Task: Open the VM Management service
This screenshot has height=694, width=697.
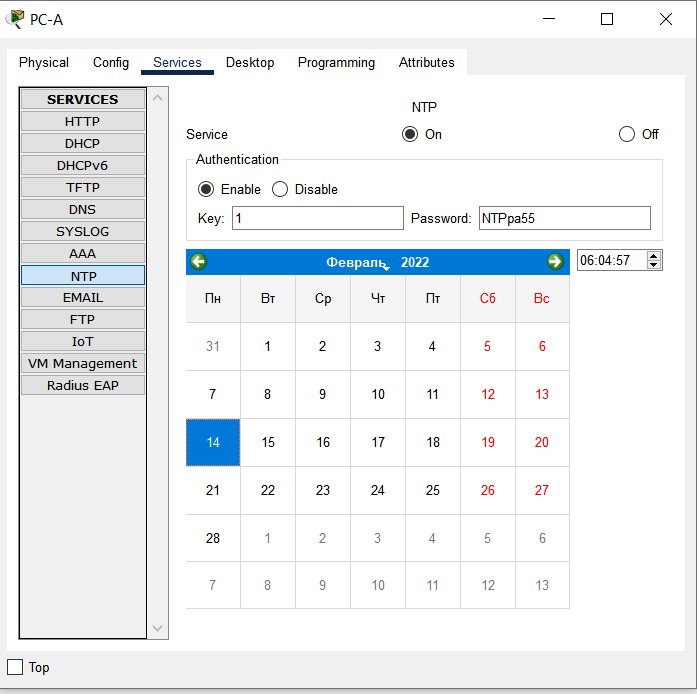Action: coord(83,363)
